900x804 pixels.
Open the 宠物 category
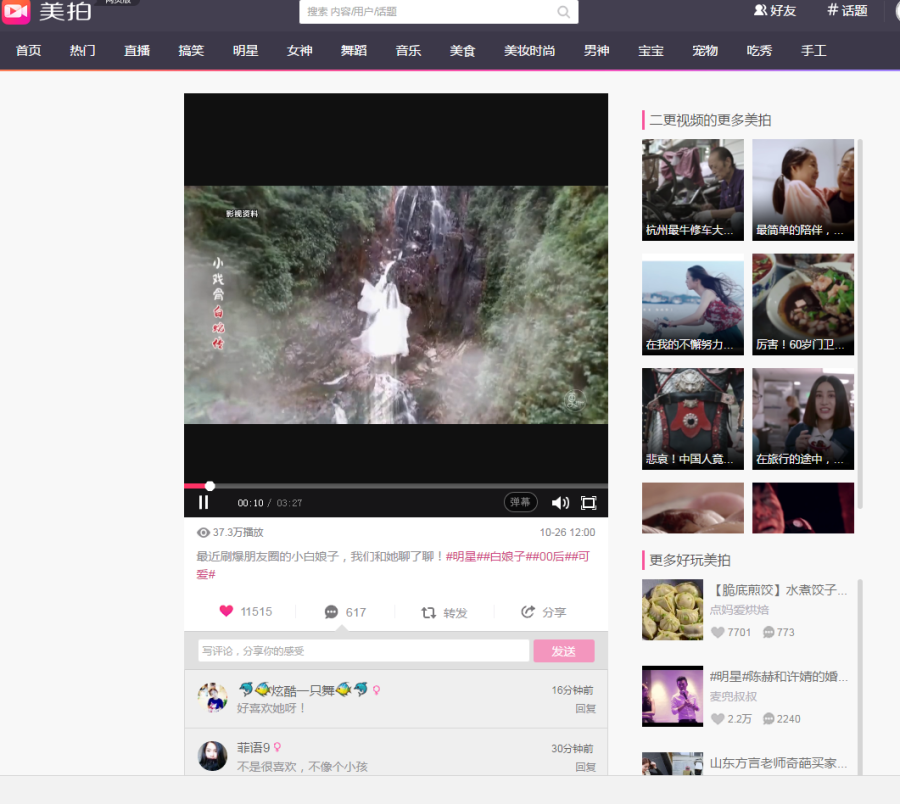point(705,51)
